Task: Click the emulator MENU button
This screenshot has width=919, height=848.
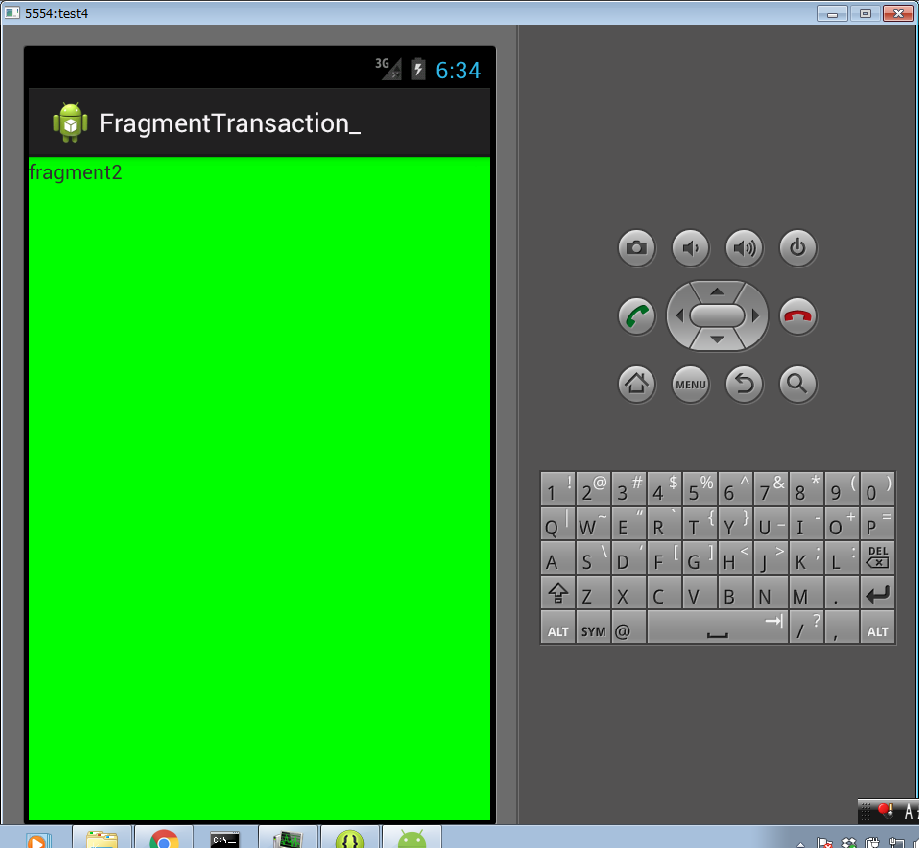Action: (690, 384)
